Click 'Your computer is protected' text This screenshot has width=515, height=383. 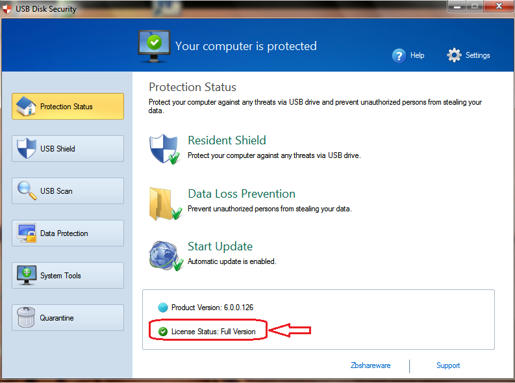coord(246,46)
